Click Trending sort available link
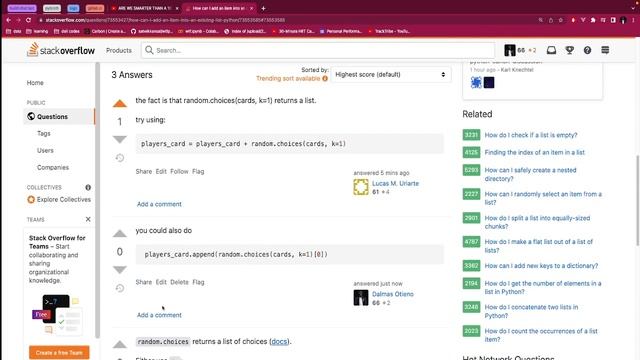The height and width of the screenshot is (360, 640). [x=288, y=78]
